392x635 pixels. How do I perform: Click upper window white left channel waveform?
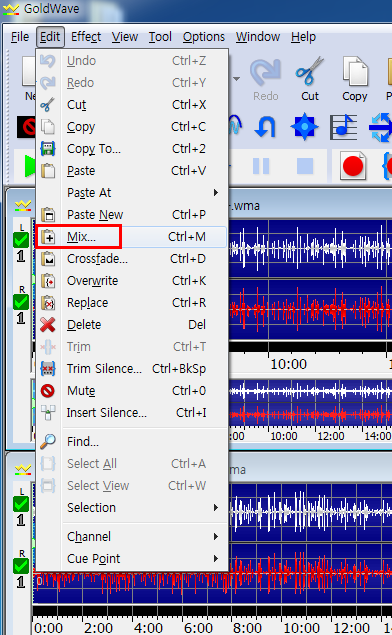click(310, 249)
